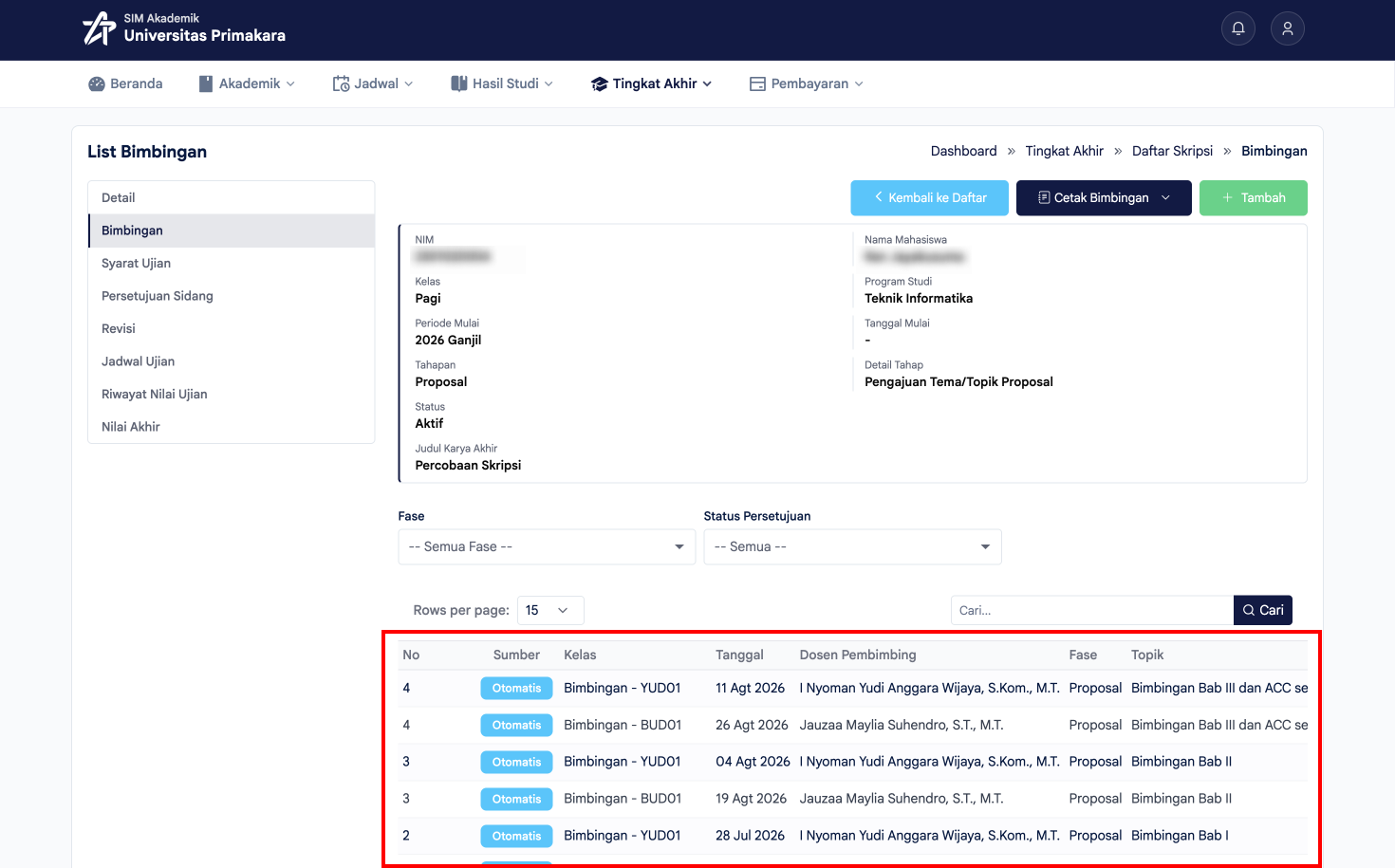Click the Dashboard breadcrumb link
The width and height of the screenshot is (1395, 868).
tap(963, 151)
